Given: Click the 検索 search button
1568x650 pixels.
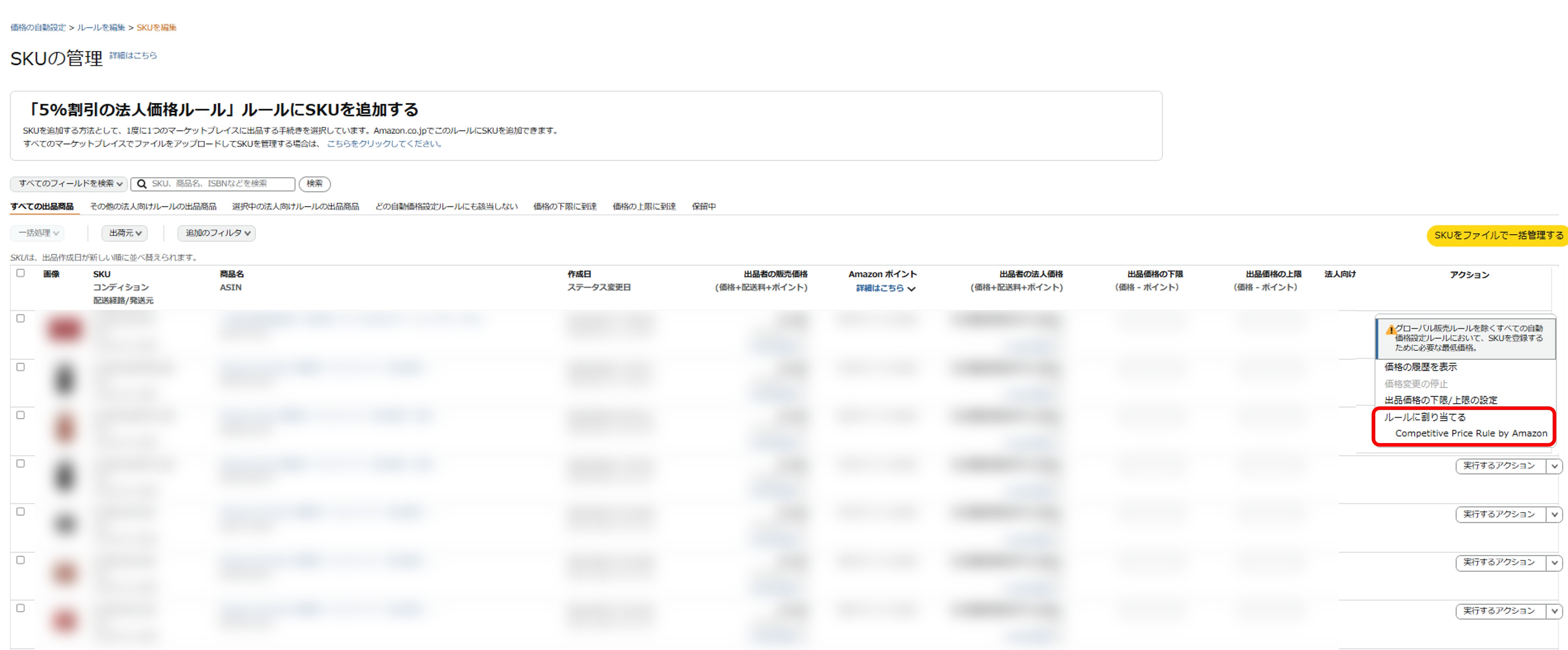Looking at the screenshot, I should [314, 184].
